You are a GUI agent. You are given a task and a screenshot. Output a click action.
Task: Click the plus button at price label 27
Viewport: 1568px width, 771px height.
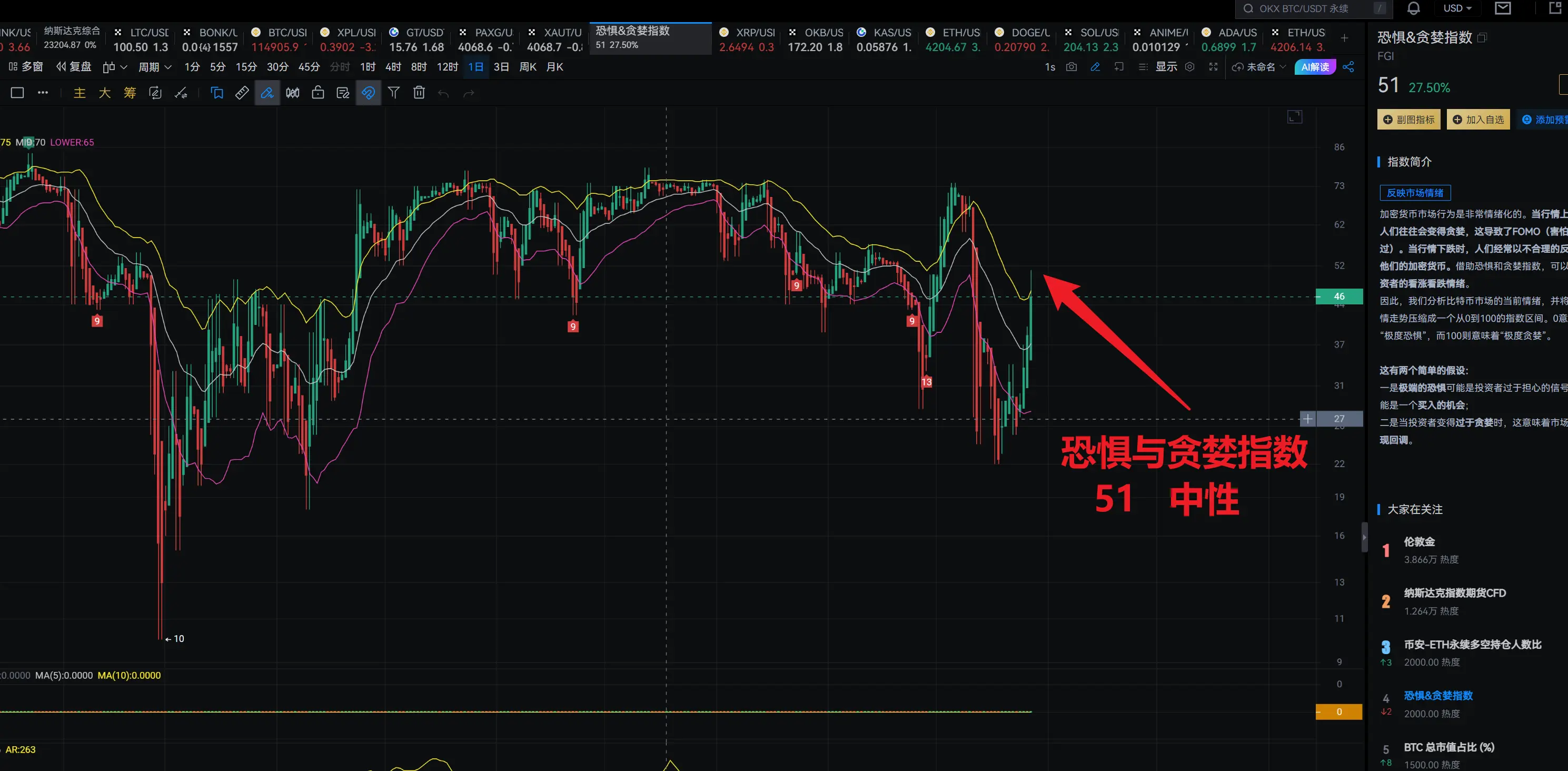point(1307,419)
